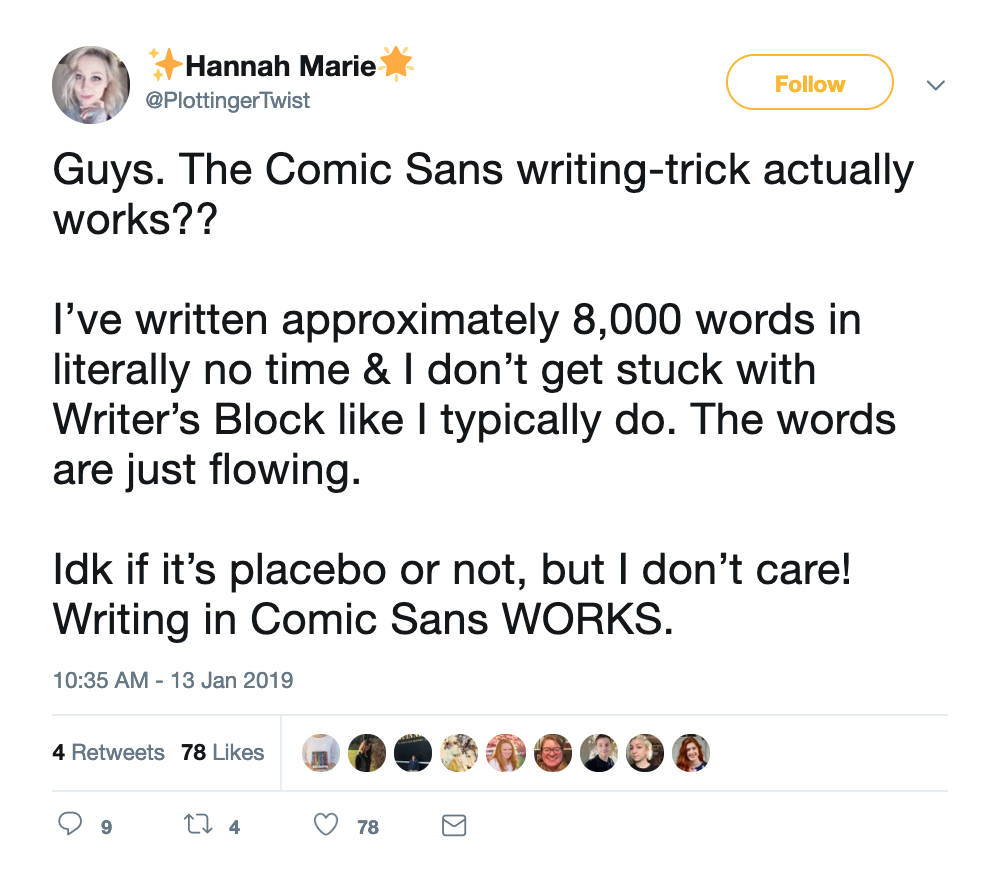Open the 4 Retweets list
The width and height of the screenshot is (1004, 876).
[x=109, y=753]
